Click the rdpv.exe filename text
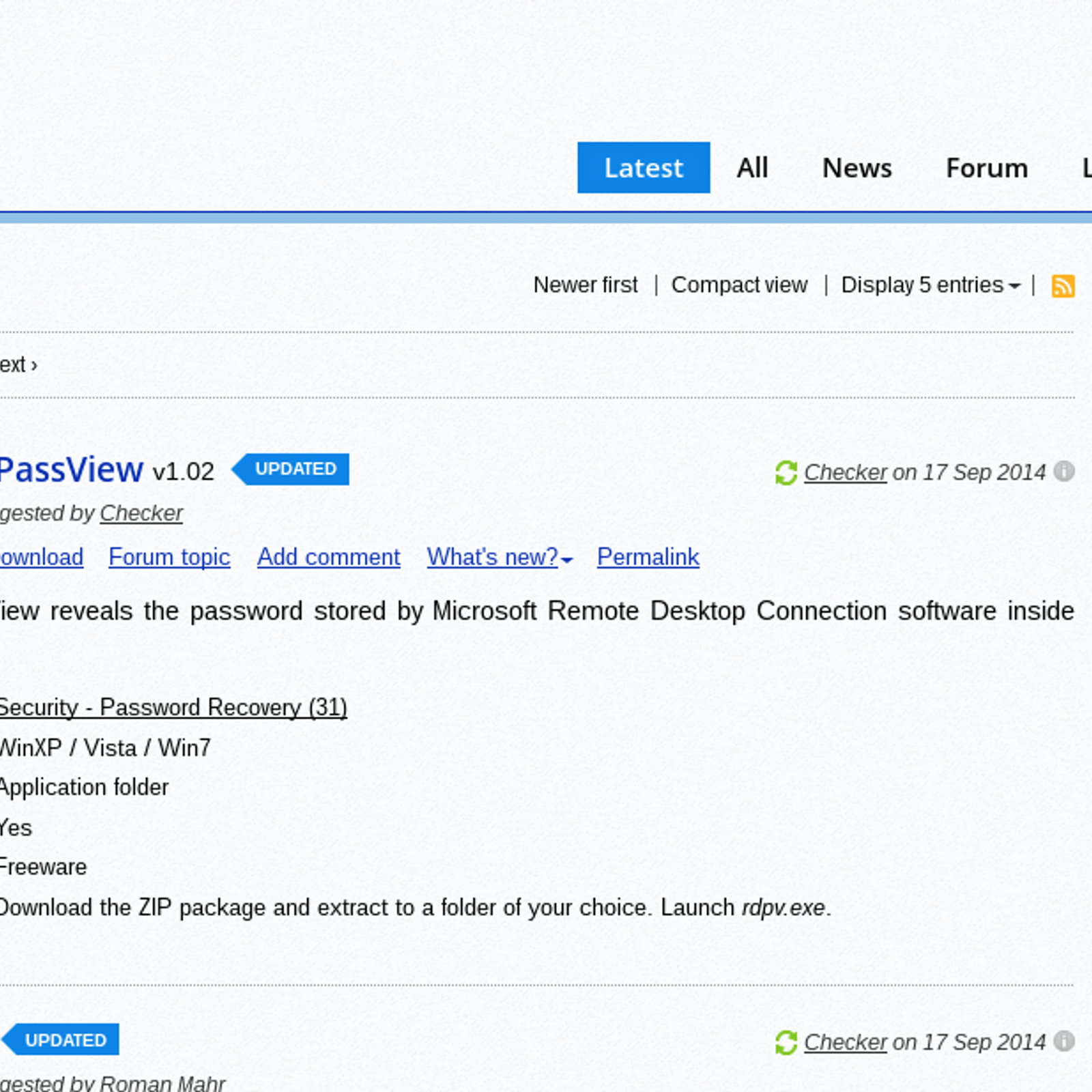 tap(784, 908)
